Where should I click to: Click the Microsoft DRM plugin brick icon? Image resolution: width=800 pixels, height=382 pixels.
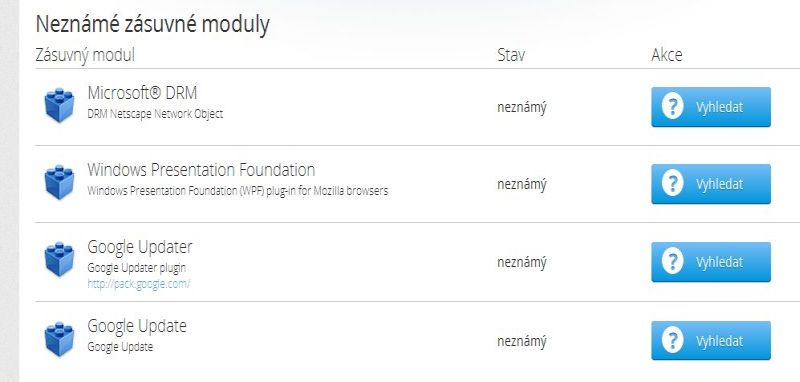tap(59, 105)
